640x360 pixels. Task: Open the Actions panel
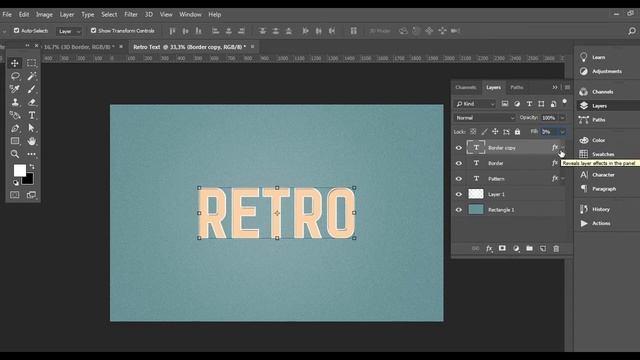tap(601, 224)
